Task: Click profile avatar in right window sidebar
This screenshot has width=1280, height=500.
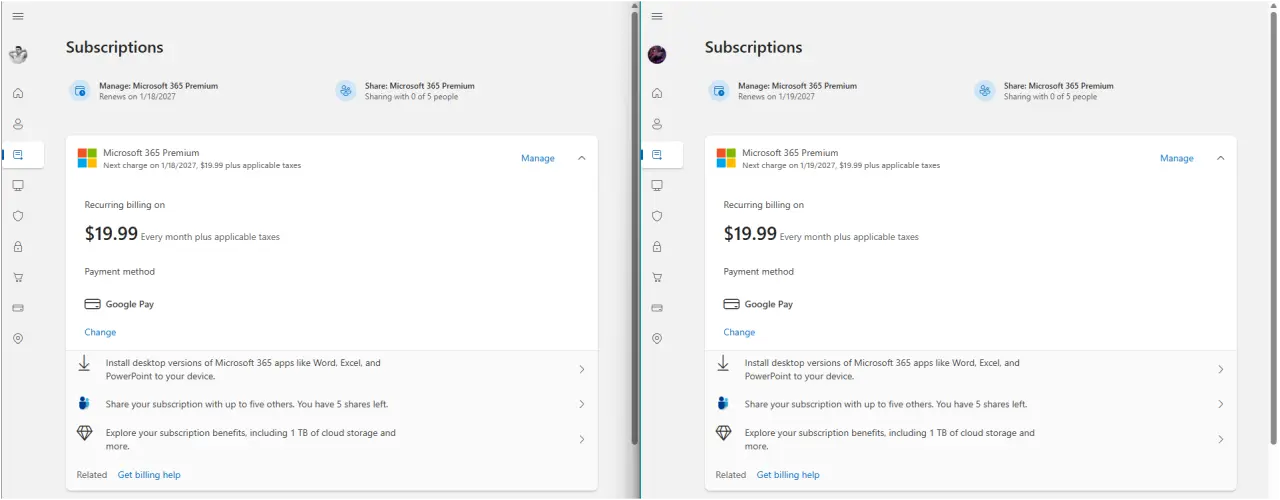Action: pyautogui.click(x=657, y=54)
